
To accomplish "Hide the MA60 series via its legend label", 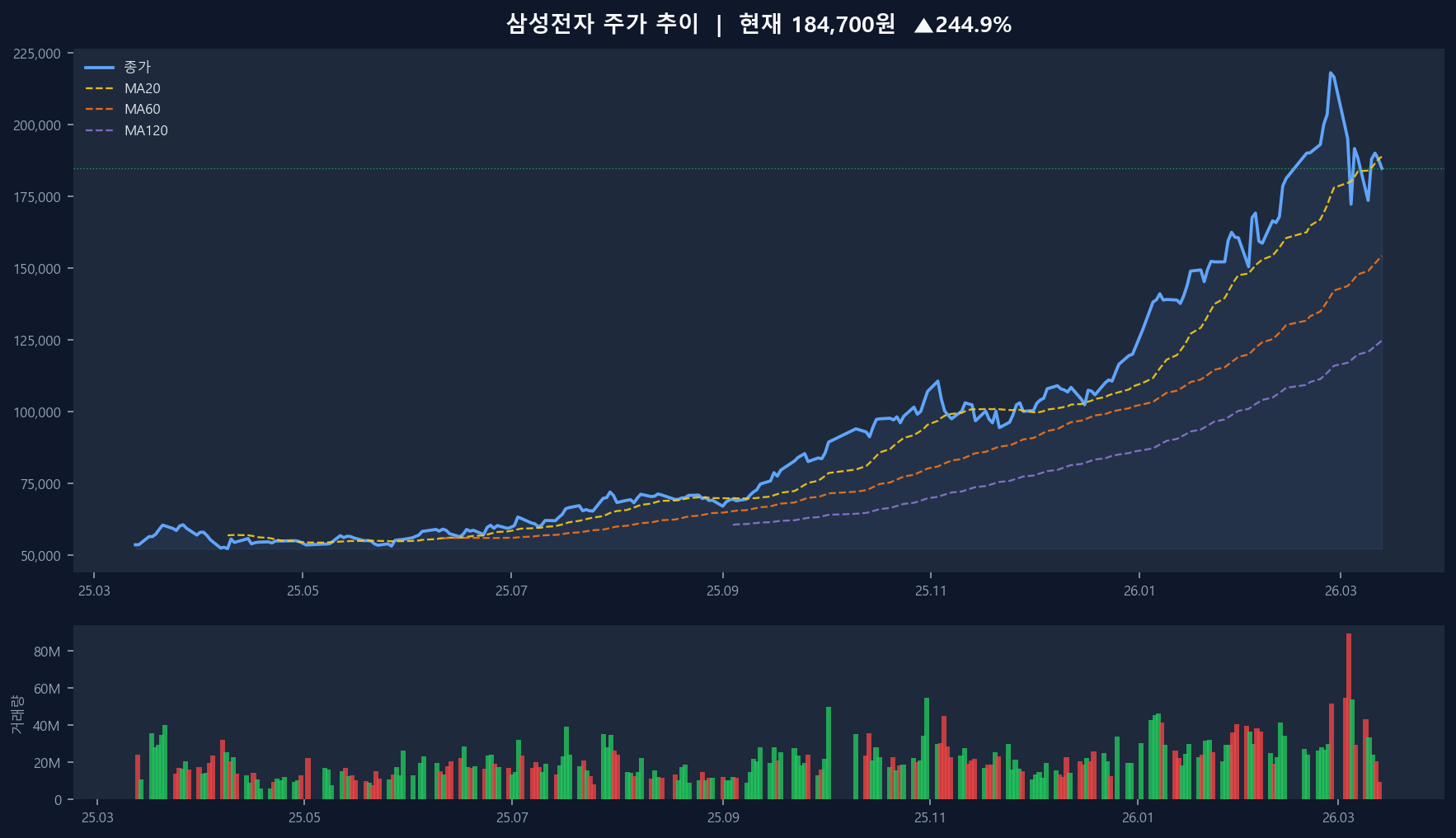I will click(x=142, y=109).
